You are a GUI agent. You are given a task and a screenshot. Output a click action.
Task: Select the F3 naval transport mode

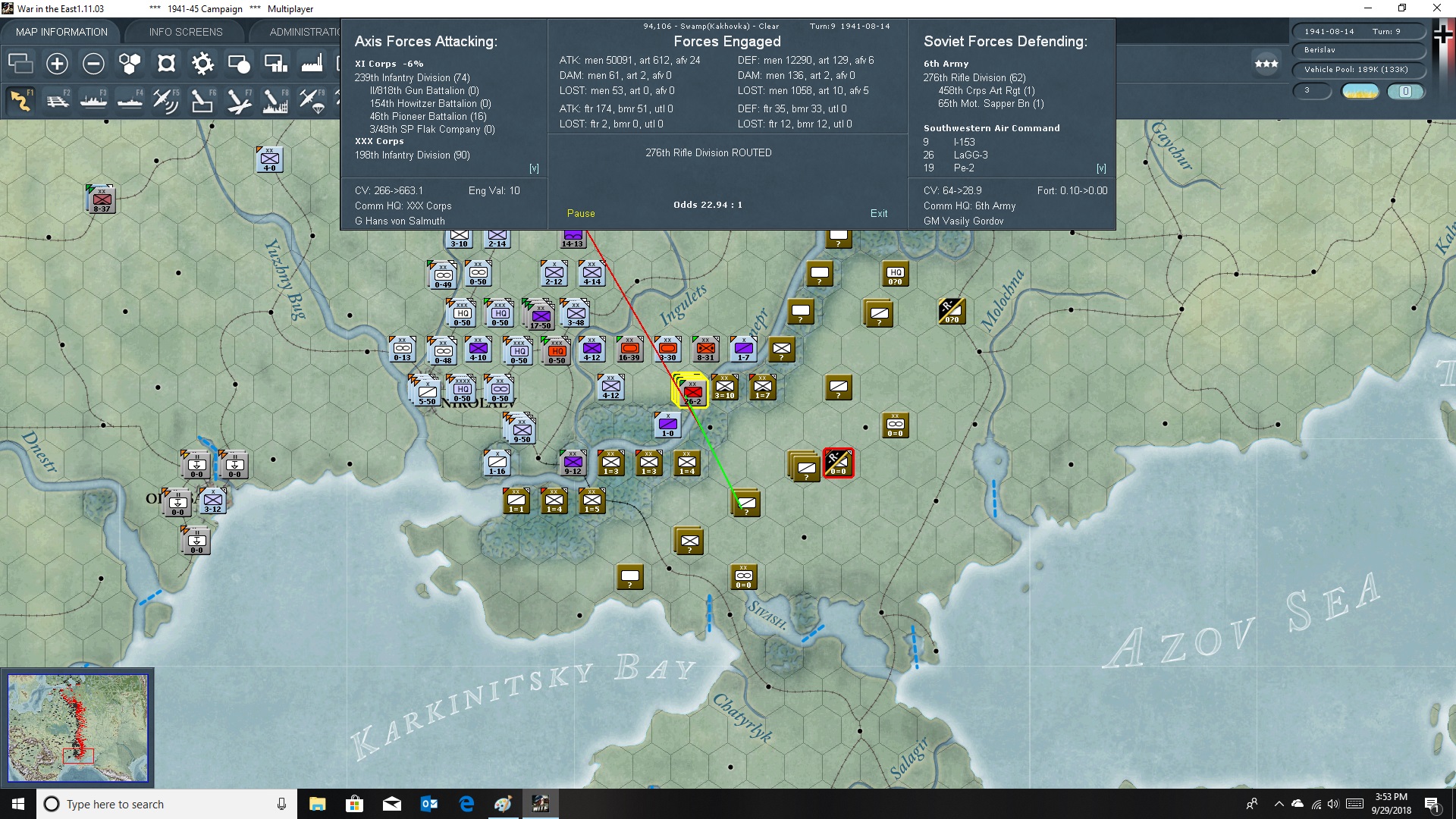pos(93,100)
